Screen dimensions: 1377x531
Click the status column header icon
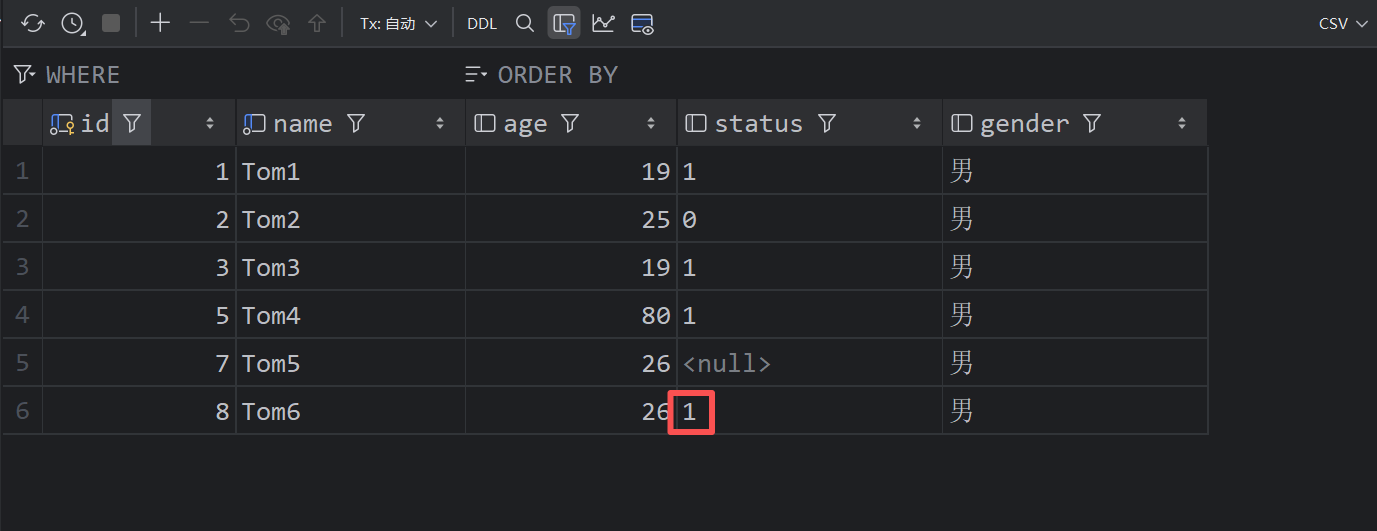point(696,123)
